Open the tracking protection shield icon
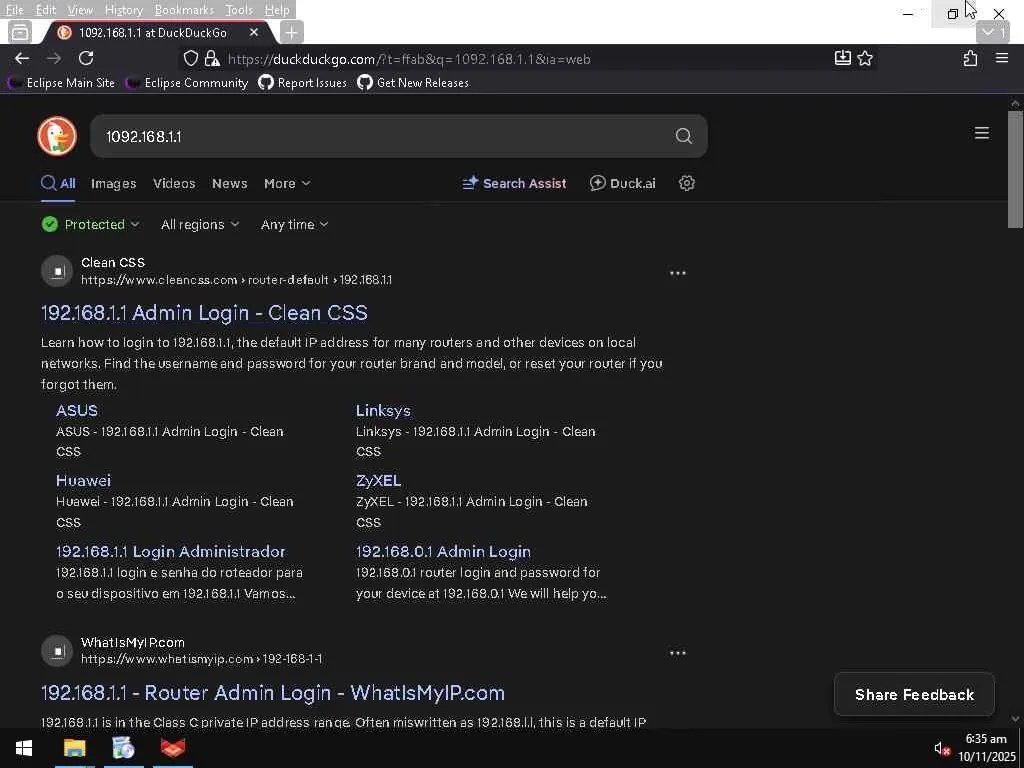Viewport: 1024px width, 768px height. click(190, 59)
